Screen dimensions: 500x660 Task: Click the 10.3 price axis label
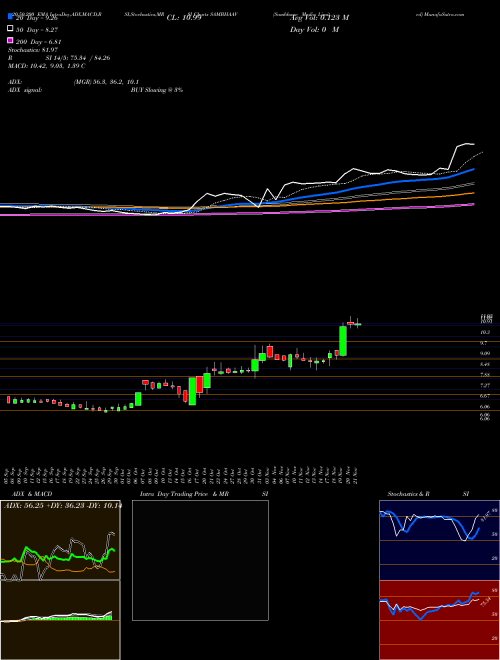tap(484, 332)
